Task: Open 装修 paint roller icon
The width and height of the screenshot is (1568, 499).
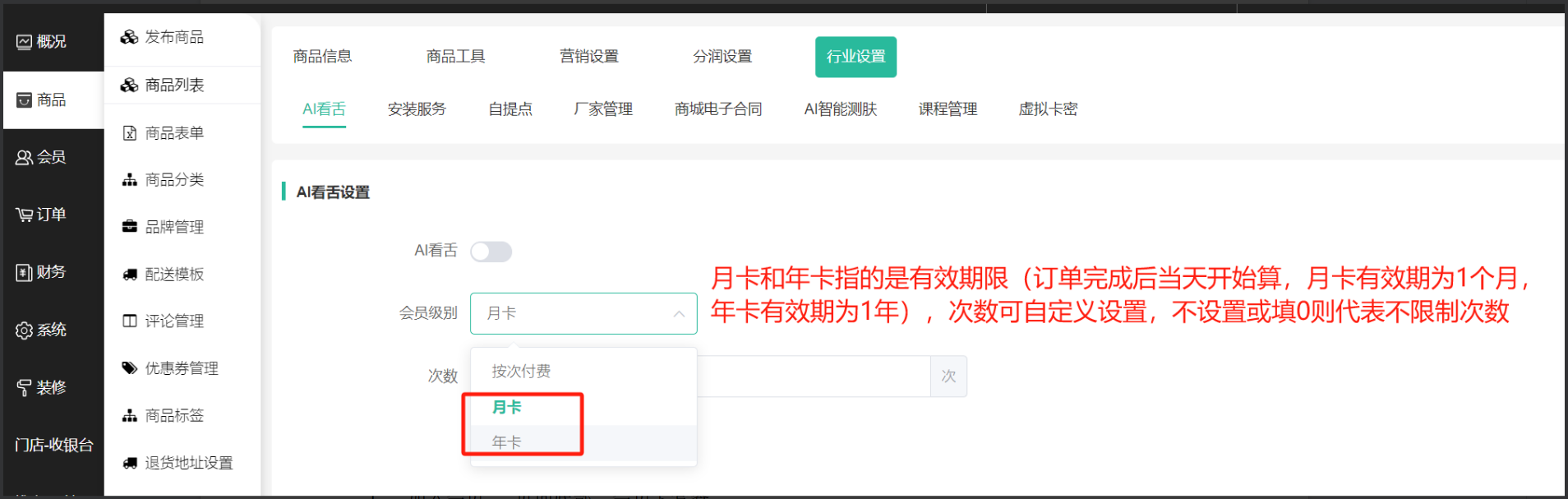Action: point(24,388)
